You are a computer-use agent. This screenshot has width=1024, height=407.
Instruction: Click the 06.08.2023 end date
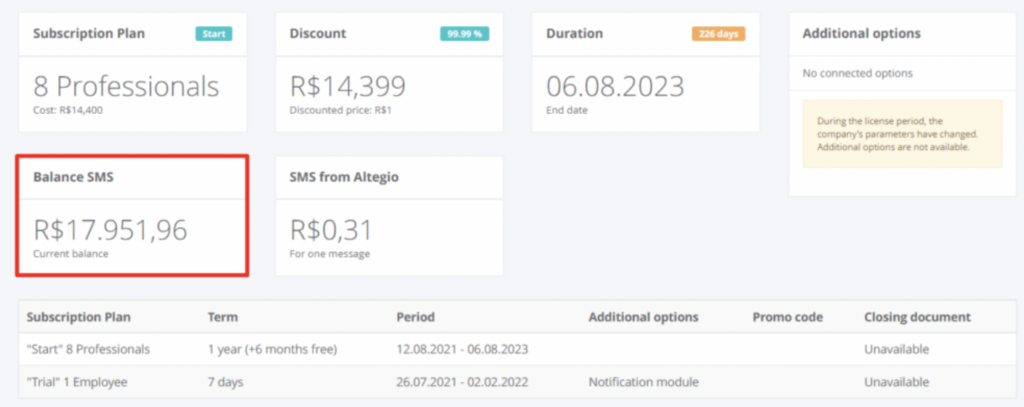tap(615, 85)
